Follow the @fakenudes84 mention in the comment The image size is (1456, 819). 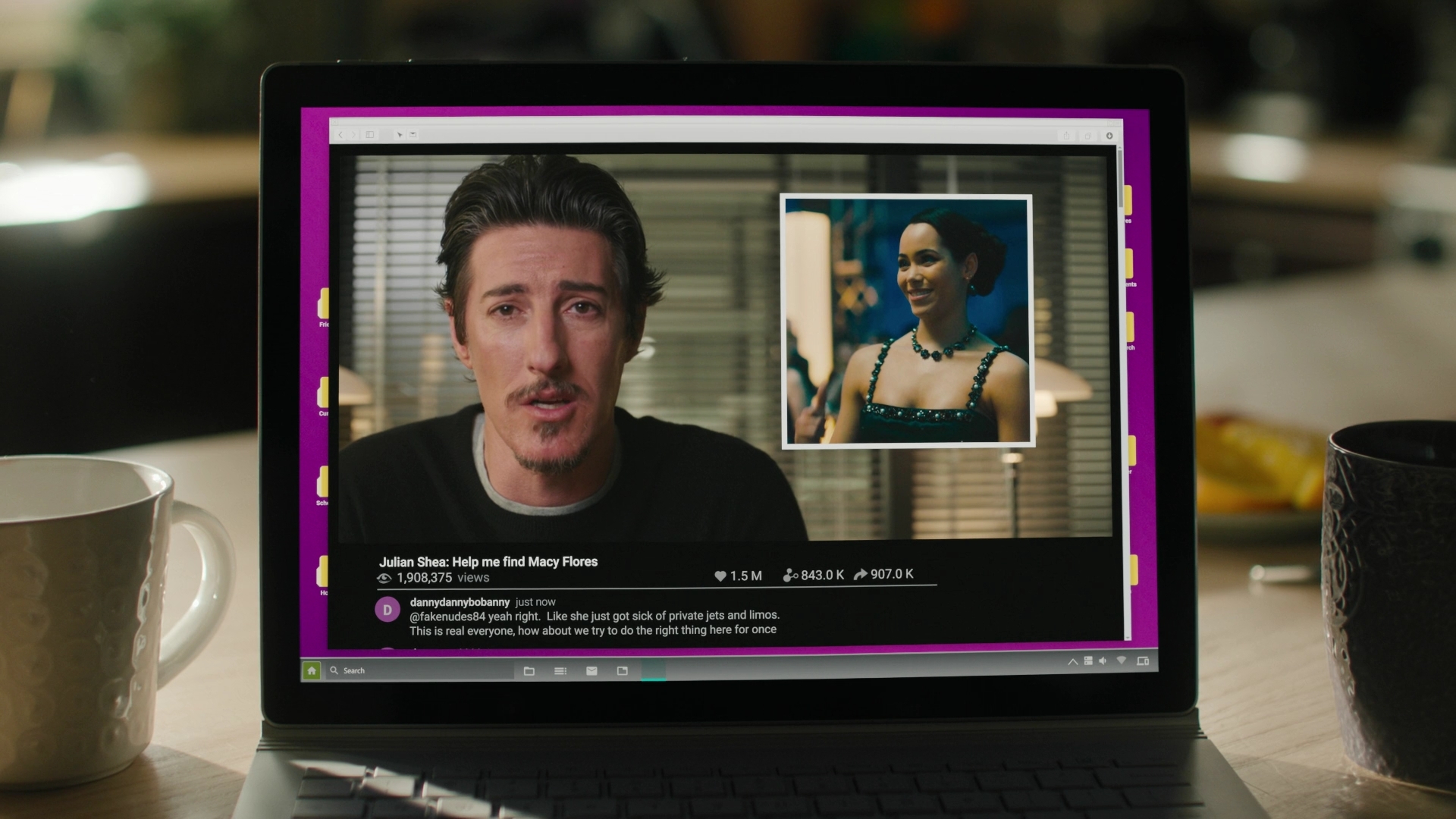[447, 617]
